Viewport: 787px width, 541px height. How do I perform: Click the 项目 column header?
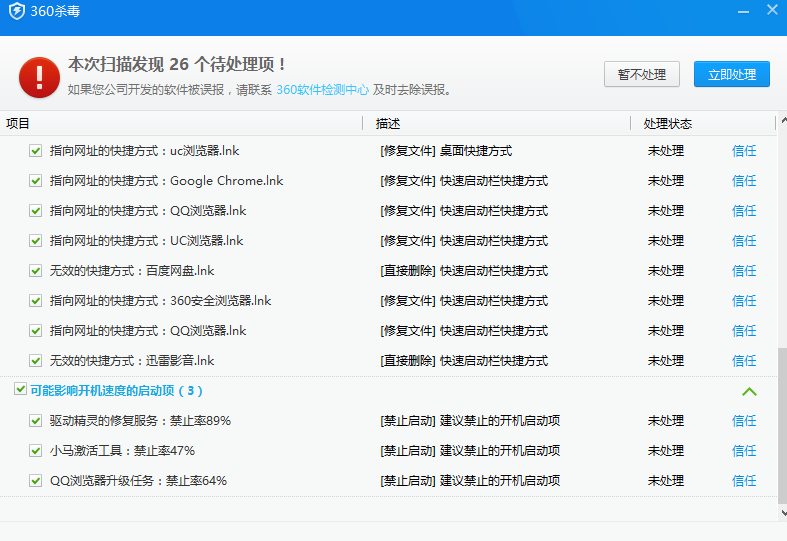pyautogui.click(x=18, y=124)
